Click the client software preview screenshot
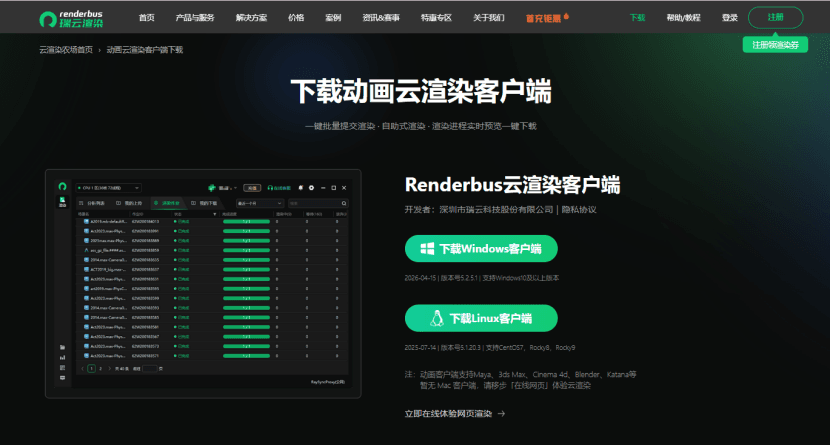Image resolution: width=830 pixels, height=446 pixels. 203,283
